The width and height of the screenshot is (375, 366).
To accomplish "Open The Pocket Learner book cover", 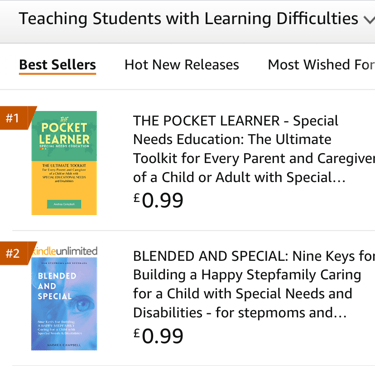I will coord(64,163).
